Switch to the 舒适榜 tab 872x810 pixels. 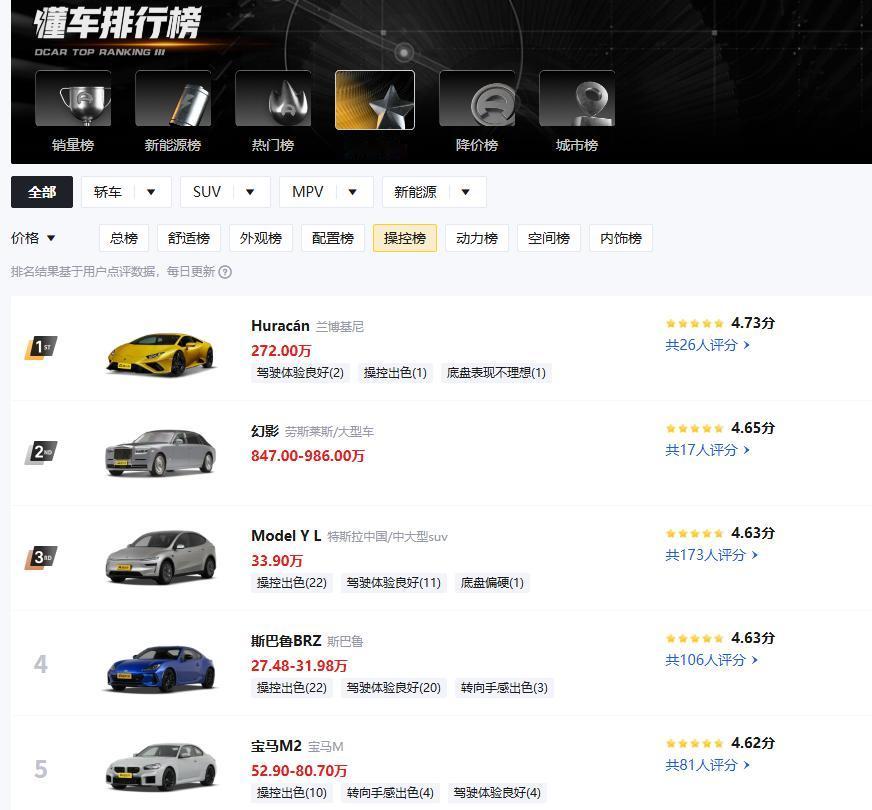pos(189,238)
